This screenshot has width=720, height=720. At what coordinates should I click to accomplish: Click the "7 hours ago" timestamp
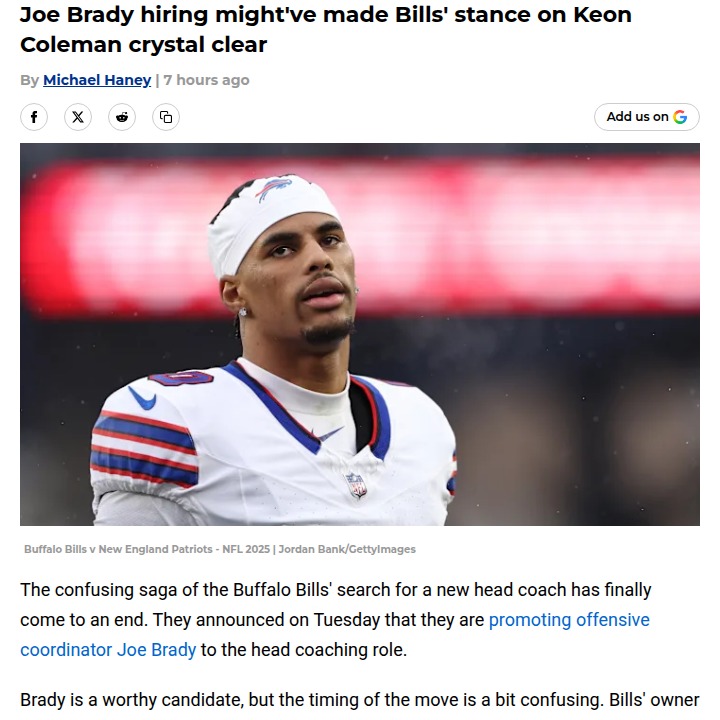pos(206,80)
